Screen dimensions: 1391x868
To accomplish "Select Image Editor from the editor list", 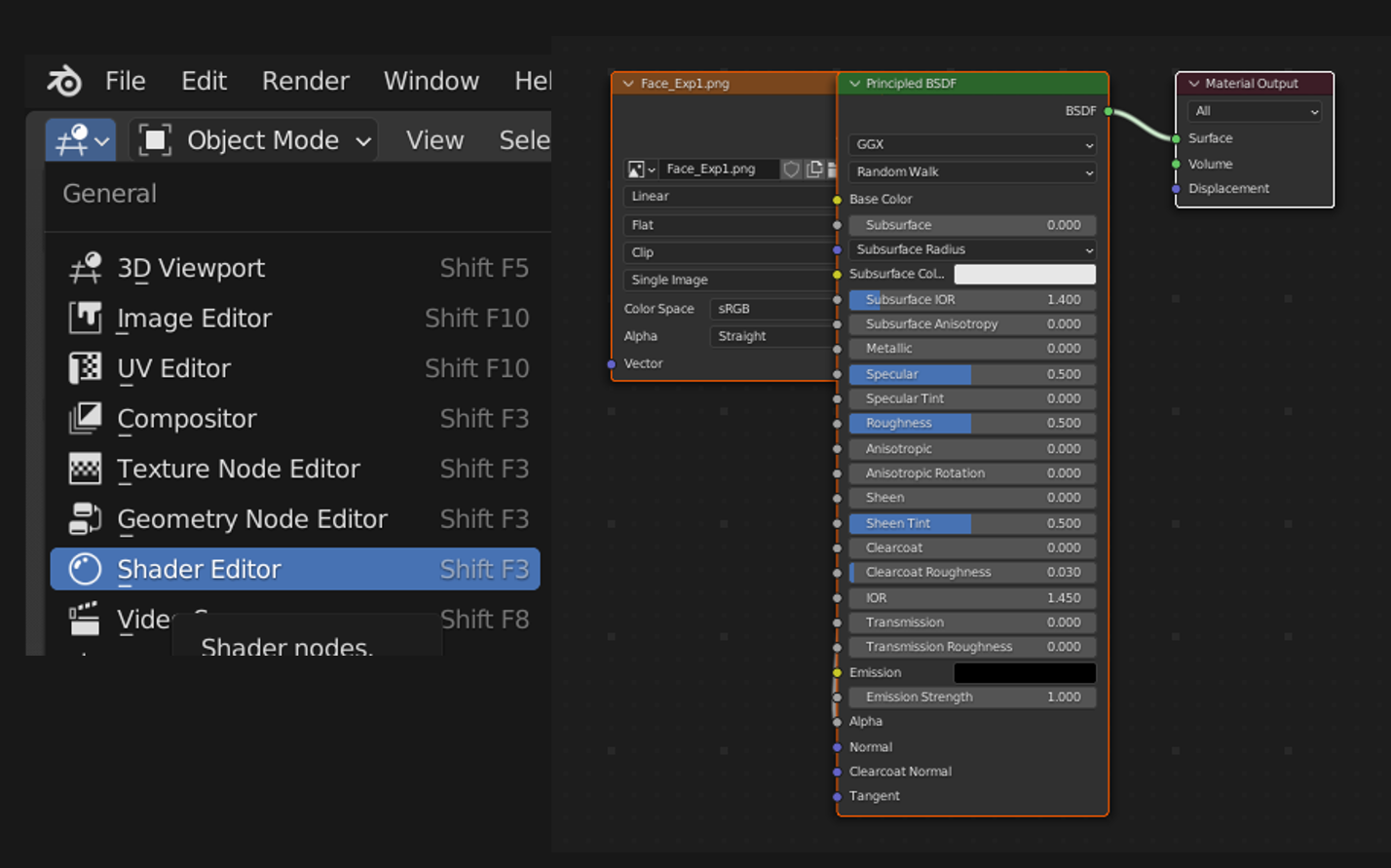I will 295,318.
